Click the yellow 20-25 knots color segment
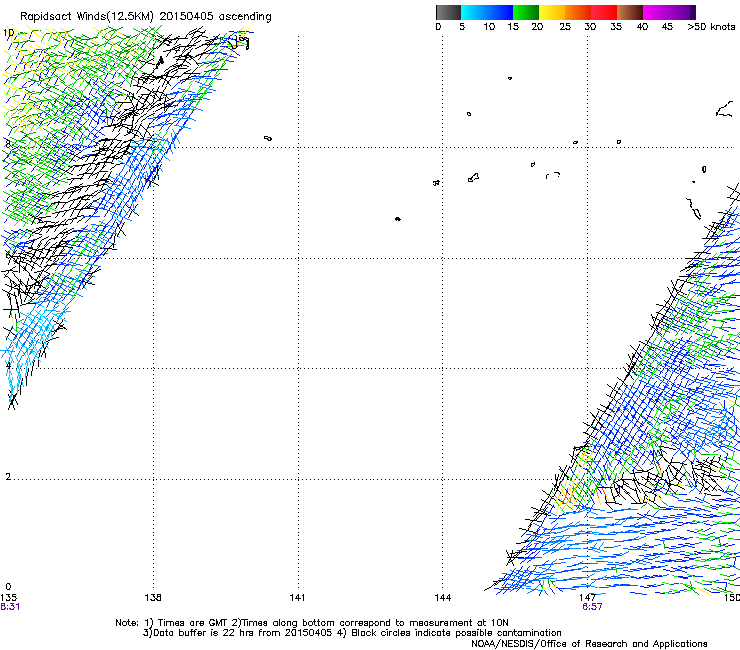This screenshot has height=650, width=740. coord(552,12)
